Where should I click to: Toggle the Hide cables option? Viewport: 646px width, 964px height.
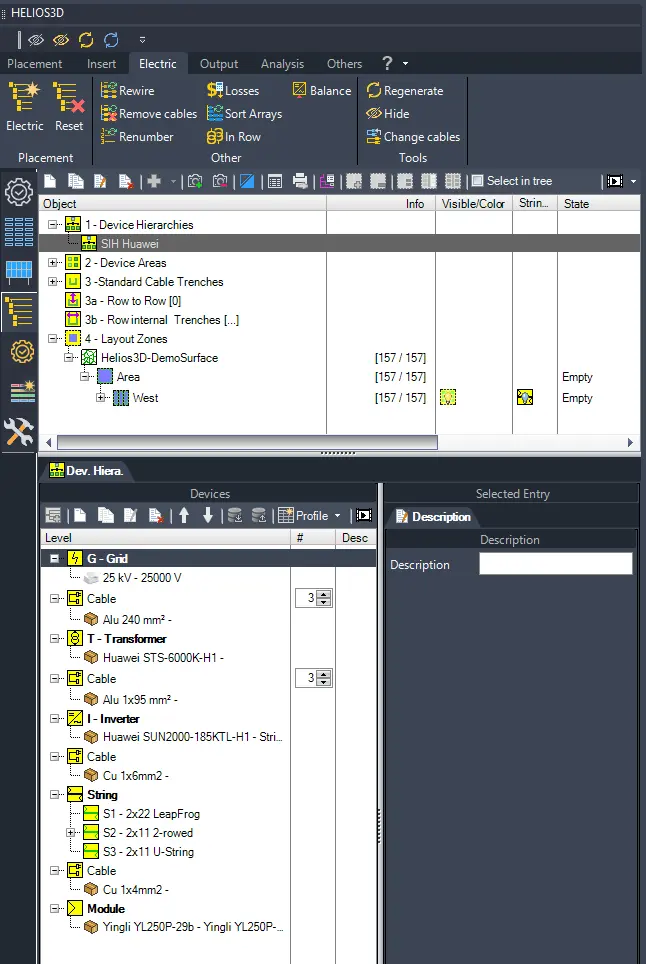pyautogui.click(x=388, y=113)
